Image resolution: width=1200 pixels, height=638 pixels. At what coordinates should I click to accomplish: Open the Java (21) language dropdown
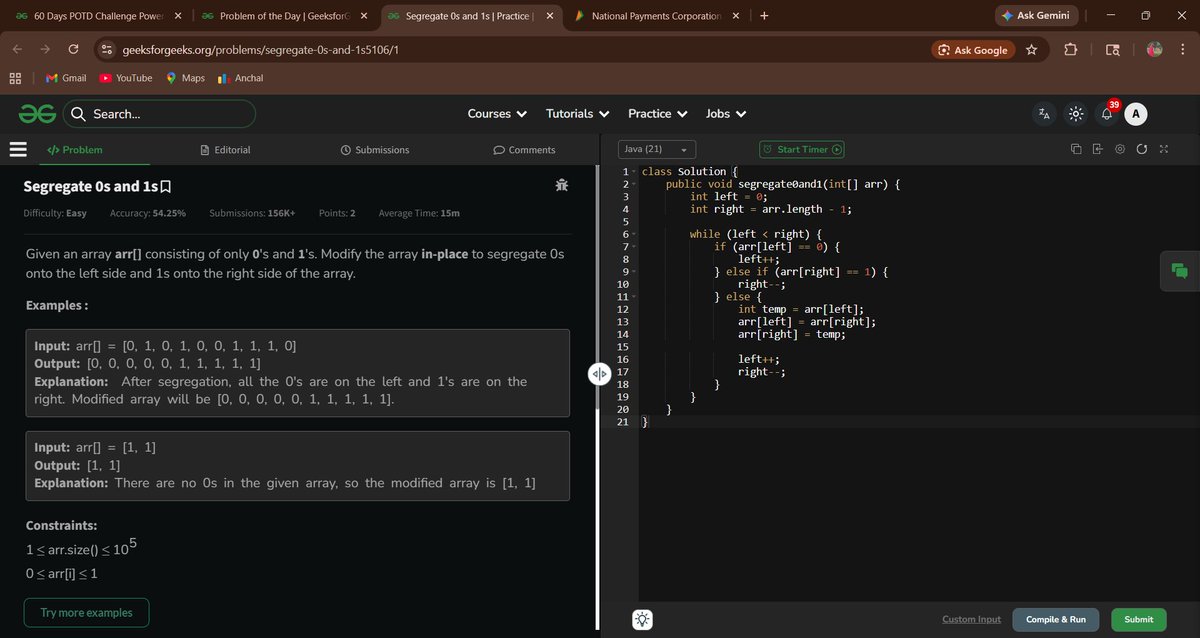(x=656, y=150)
